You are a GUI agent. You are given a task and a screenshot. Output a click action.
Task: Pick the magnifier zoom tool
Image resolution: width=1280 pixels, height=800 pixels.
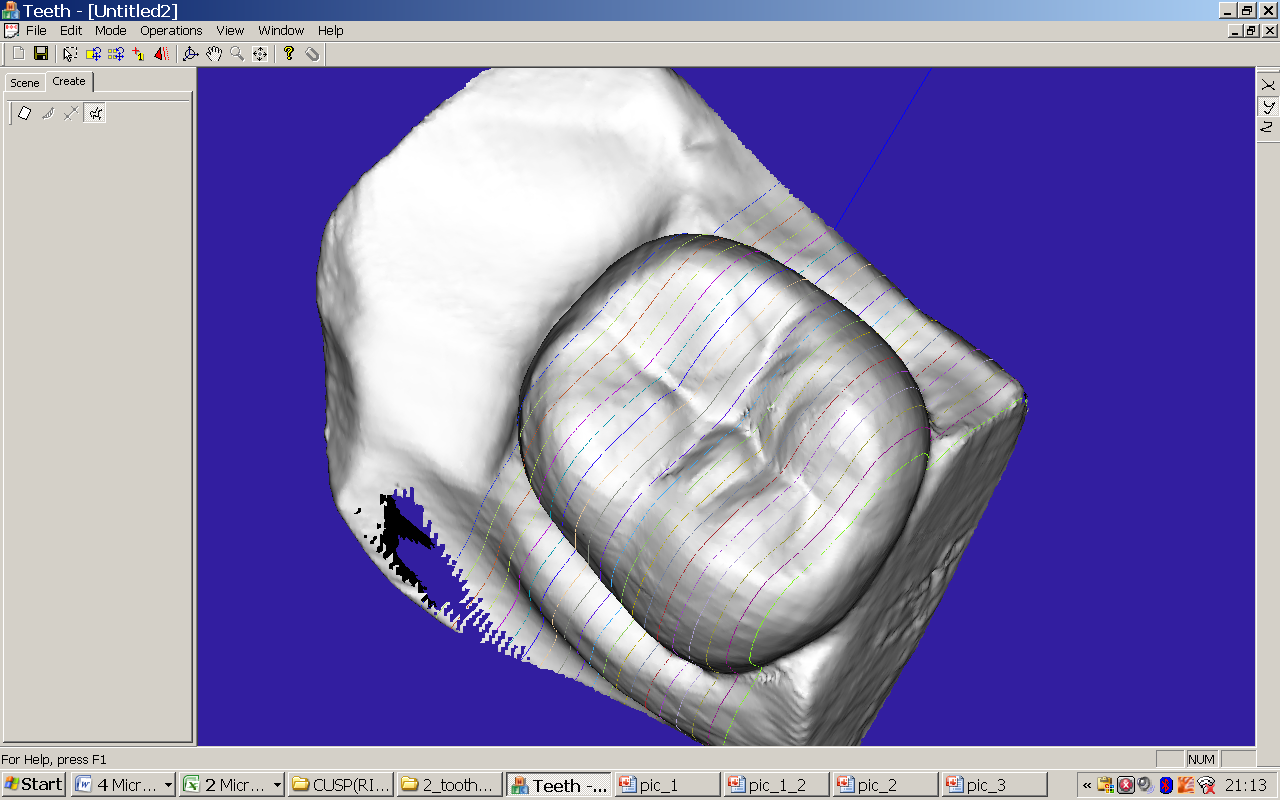tap(237, 53)
